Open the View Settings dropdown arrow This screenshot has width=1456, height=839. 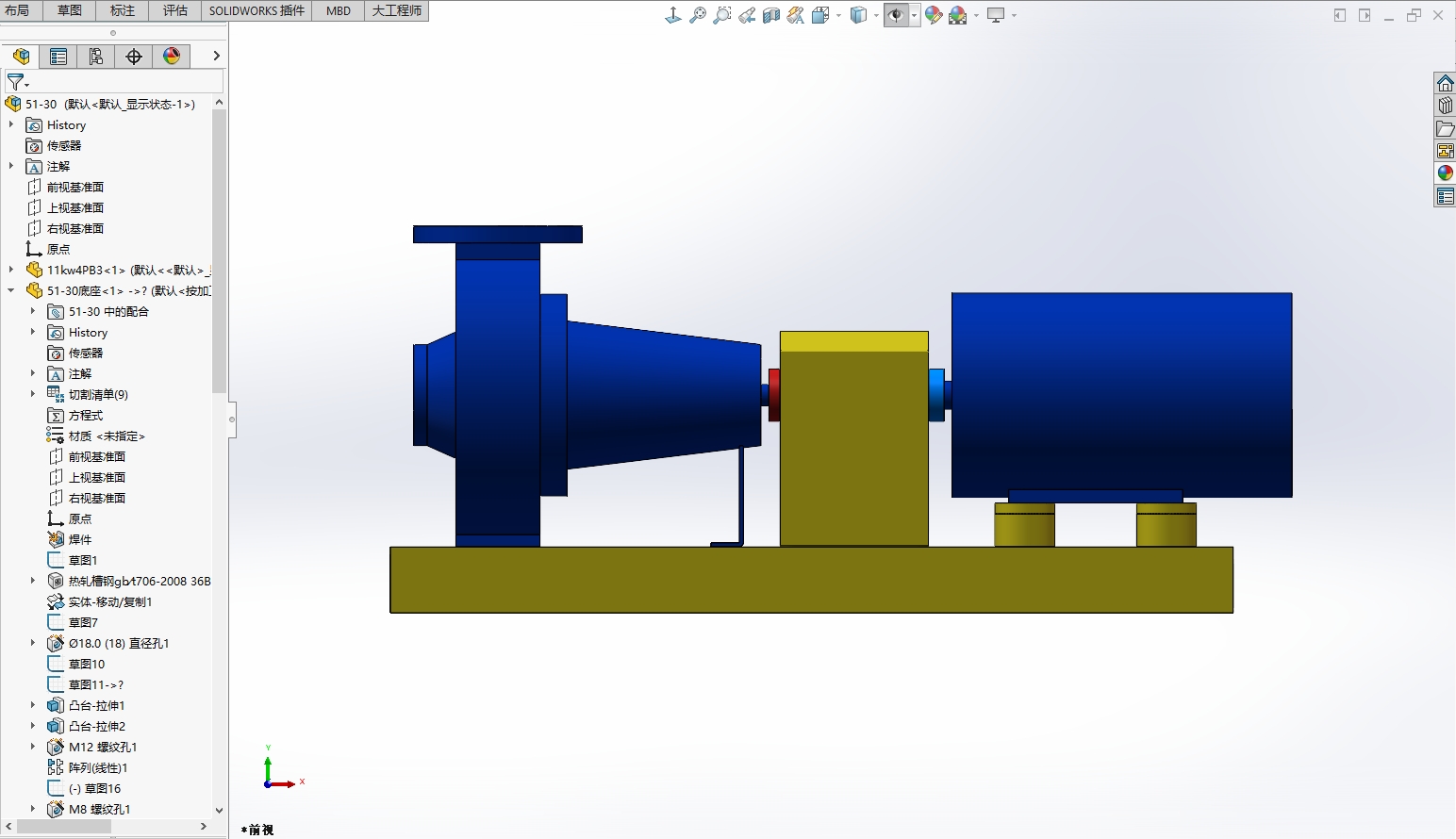click(x=1014, y=15)
